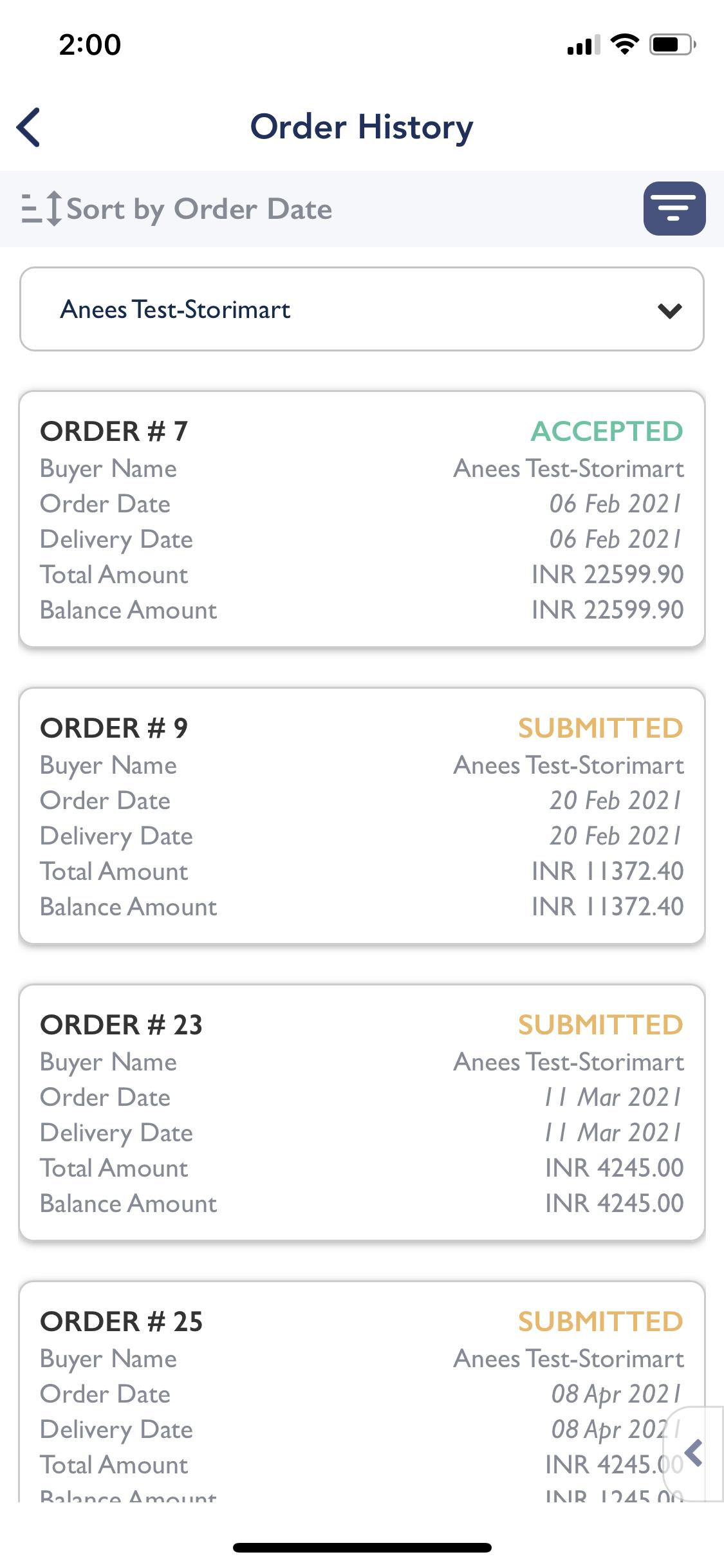Open Order # 7 card
The height and width of the screenshot is (1568, 724).
click(x=362, y=519)
